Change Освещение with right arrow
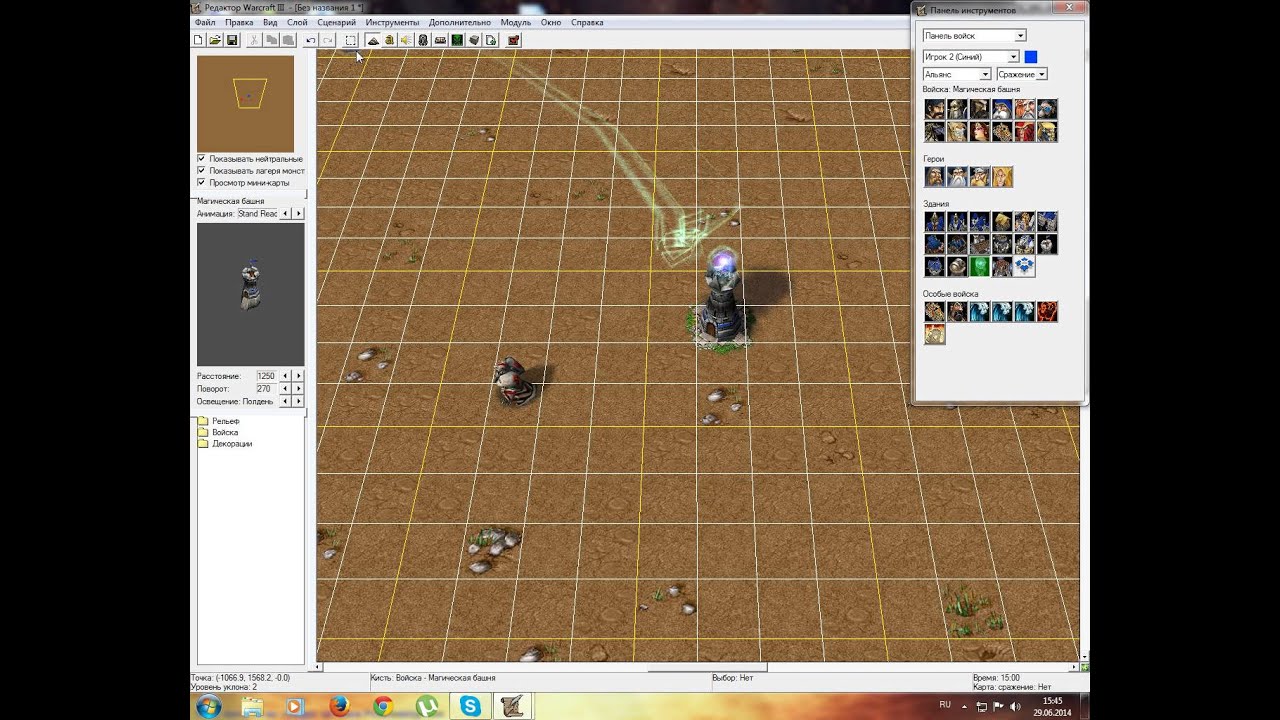Viewport: 1280px width, 720px height. 298,401
